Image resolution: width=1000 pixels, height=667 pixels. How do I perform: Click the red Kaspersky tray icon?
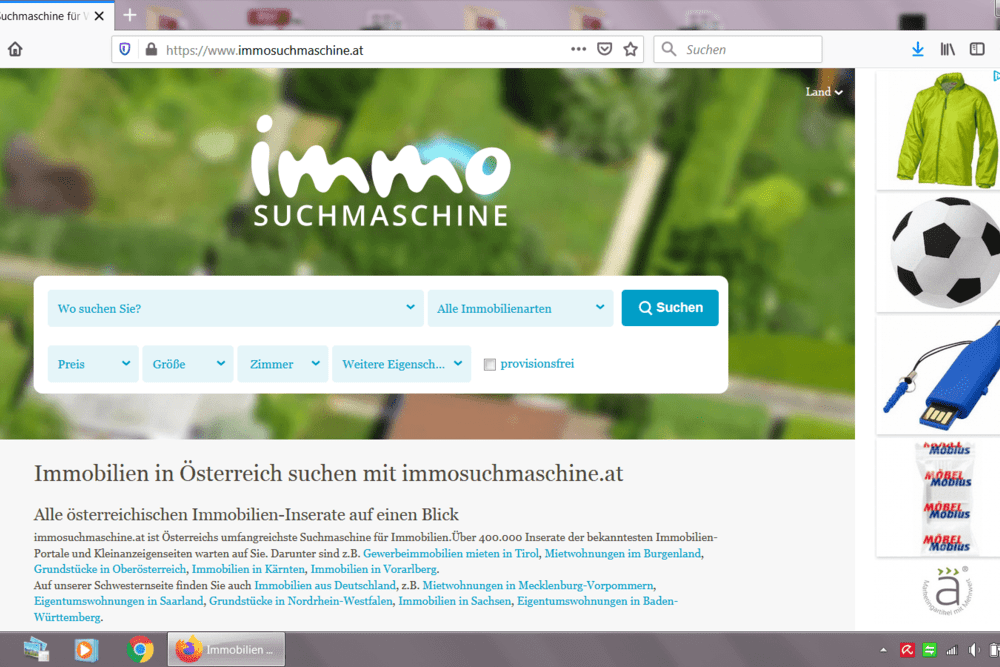[x=907, y=650]
